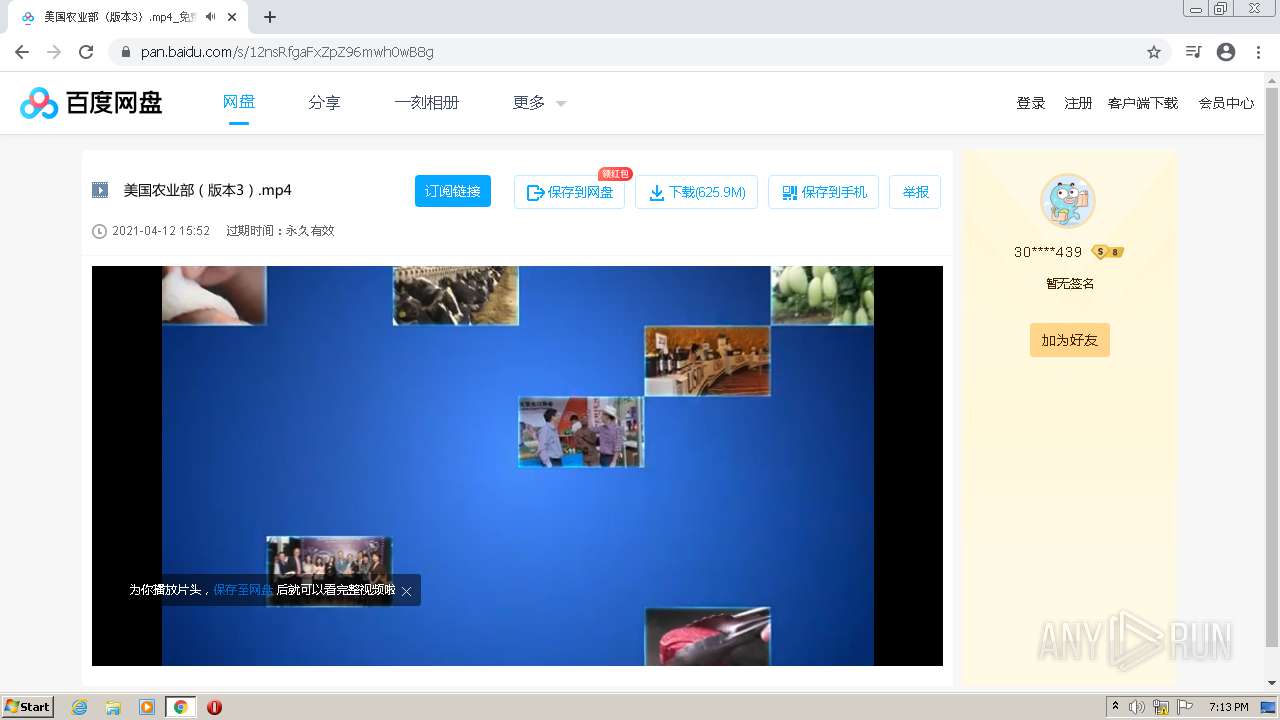Image resolution: width=1280 pixels, height=720 pixels.
Task: Click the username 30****439
Action: point(1048,252)
